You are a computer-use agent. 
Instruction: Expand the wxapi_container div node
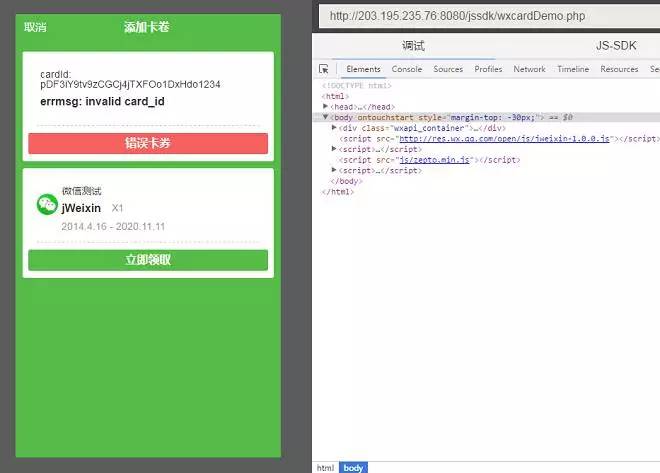tap(334, 128)
